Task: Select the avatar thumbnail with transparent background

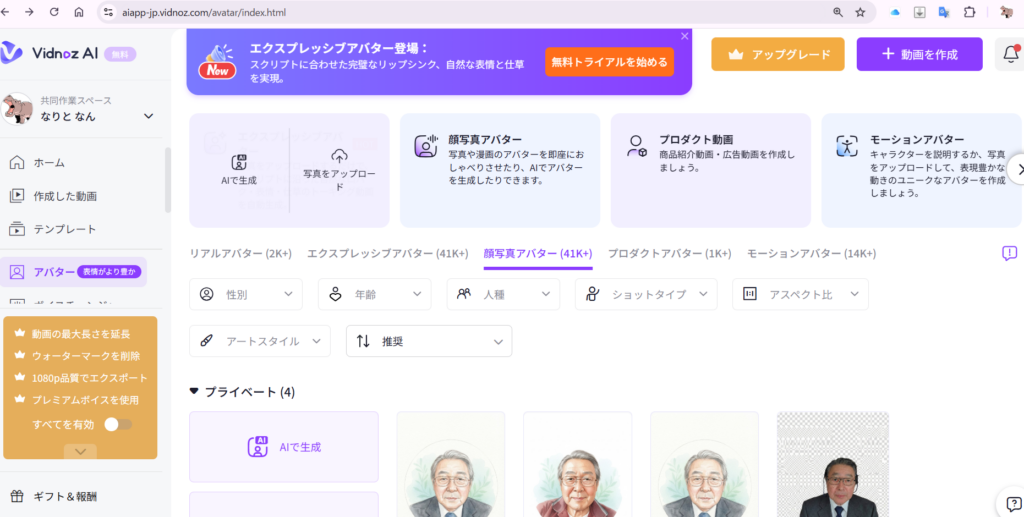Action: (x=832, y=464)
